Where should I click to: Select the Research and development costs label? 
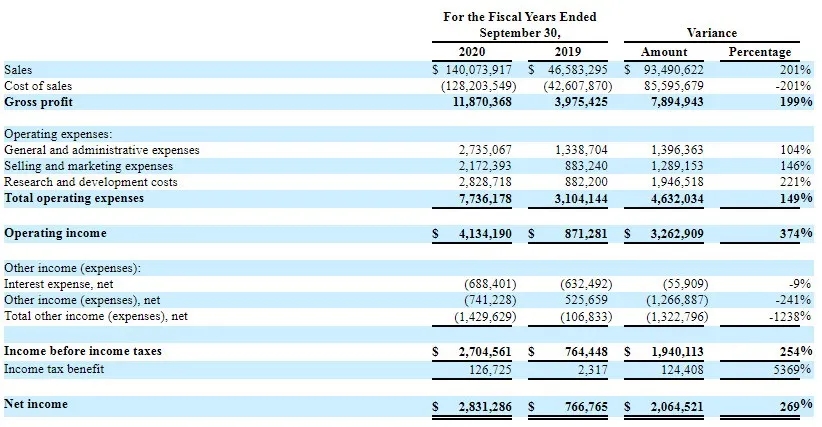pos(91,182)
